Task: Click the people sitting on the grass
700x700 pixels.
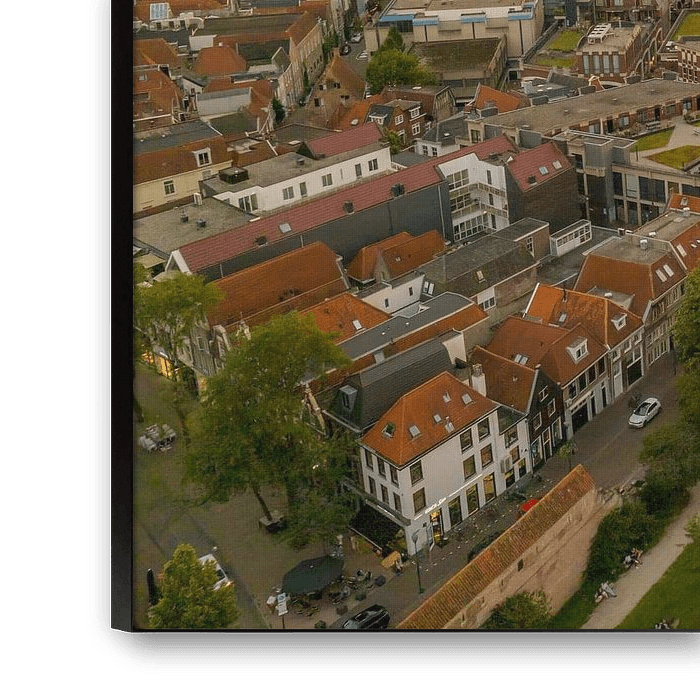Action: point(605,592)
